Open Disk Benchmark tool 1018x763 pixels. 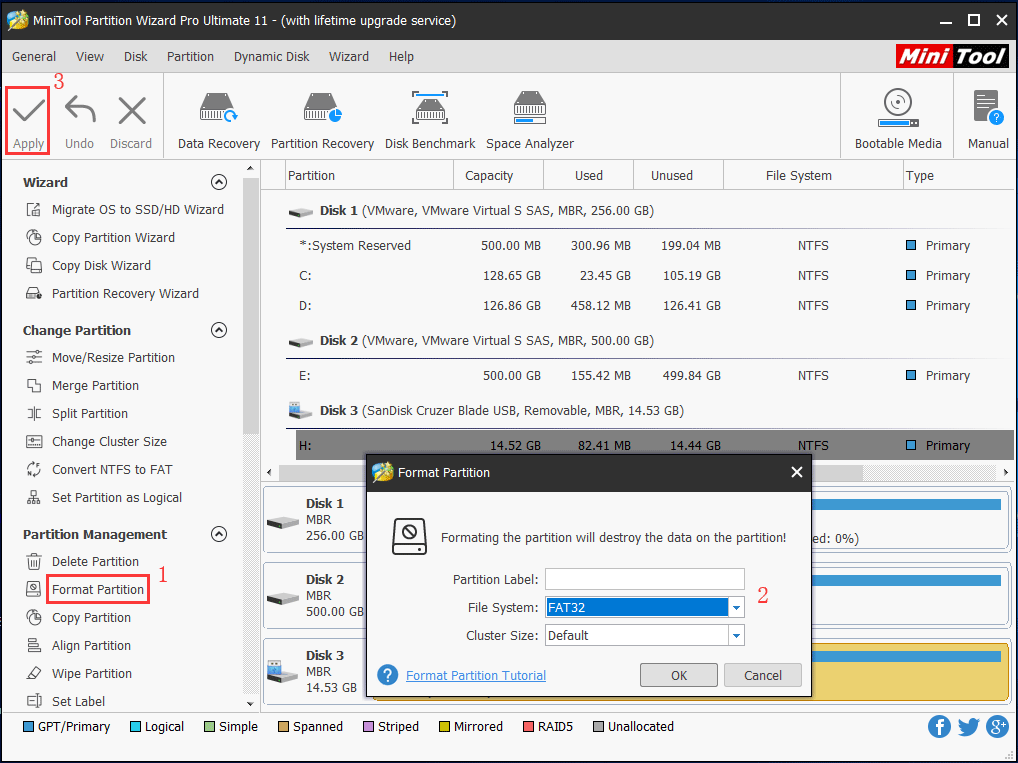430,110
